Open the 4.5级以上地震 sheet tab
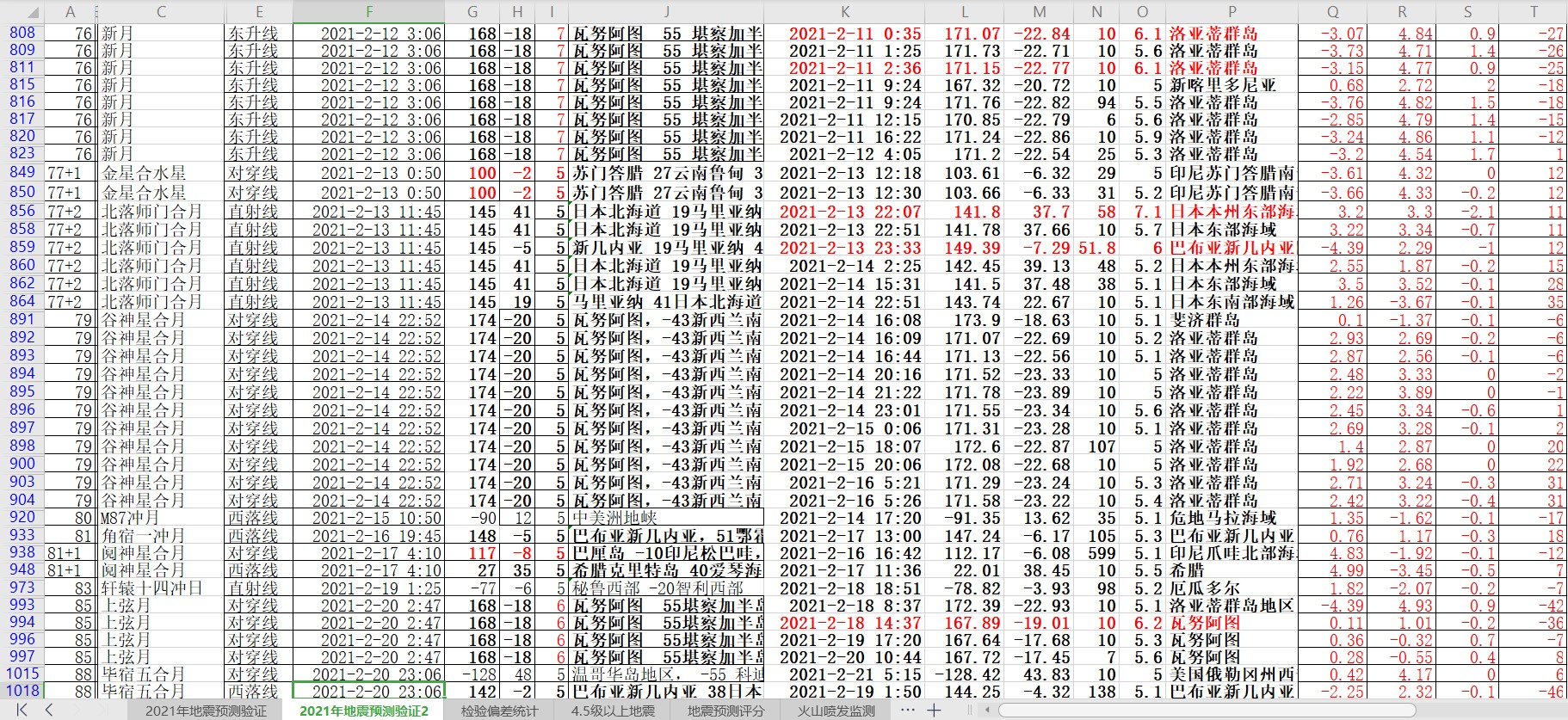Viewport: 1568px width, 720px height. [612, 711]
